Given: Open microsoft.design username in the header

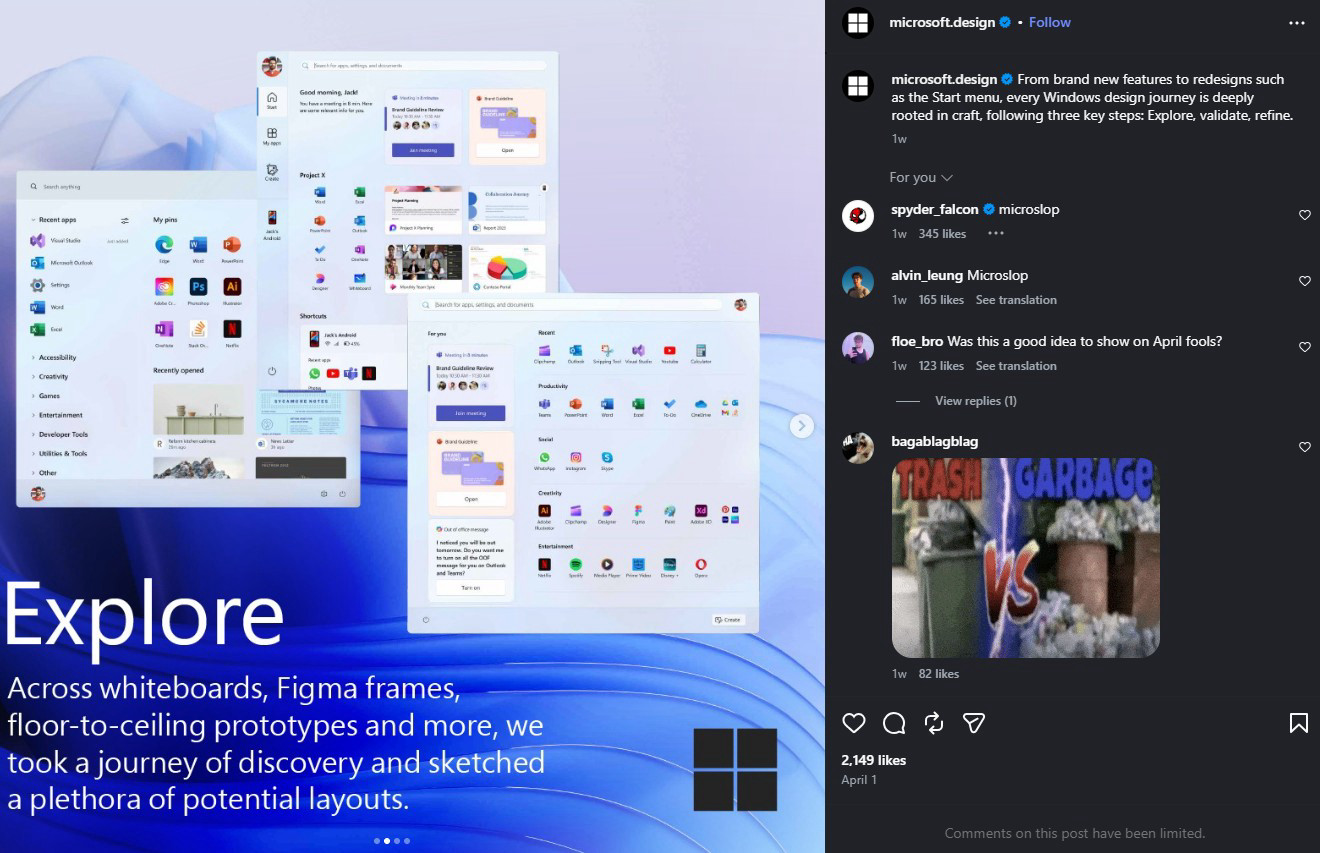Looking at the screenshot, I should [943, 22].
